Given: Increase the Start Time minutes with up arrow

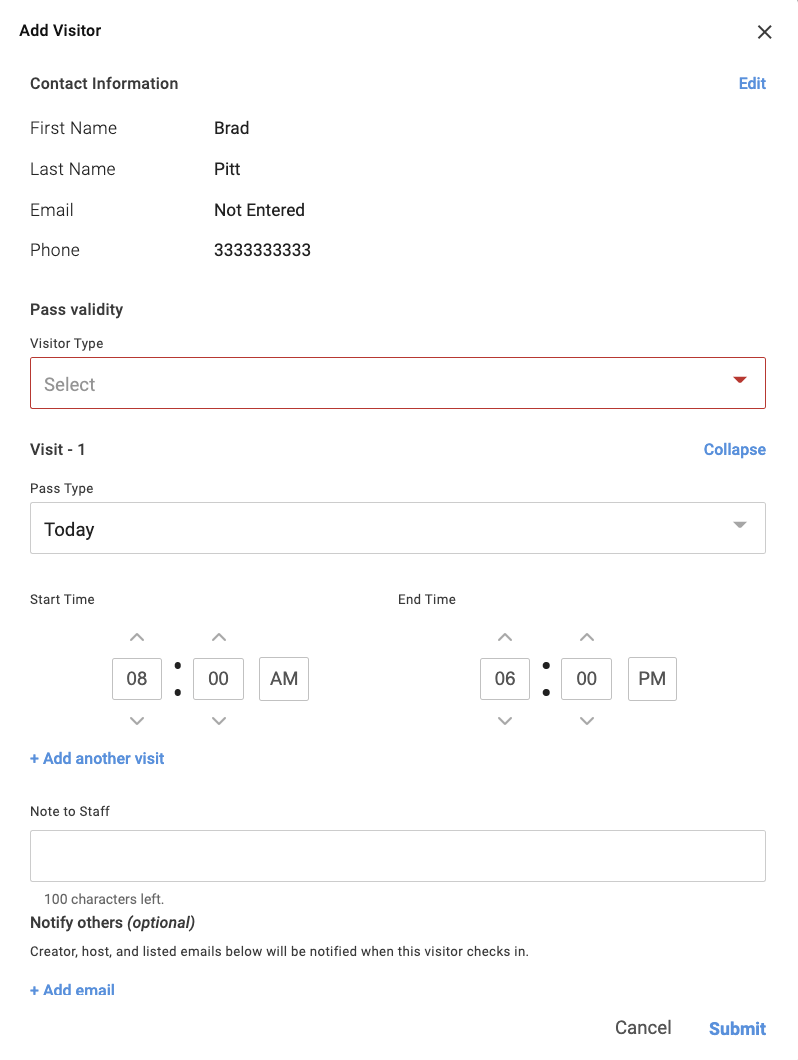Looking at the screenshot, I should (219, 637).
